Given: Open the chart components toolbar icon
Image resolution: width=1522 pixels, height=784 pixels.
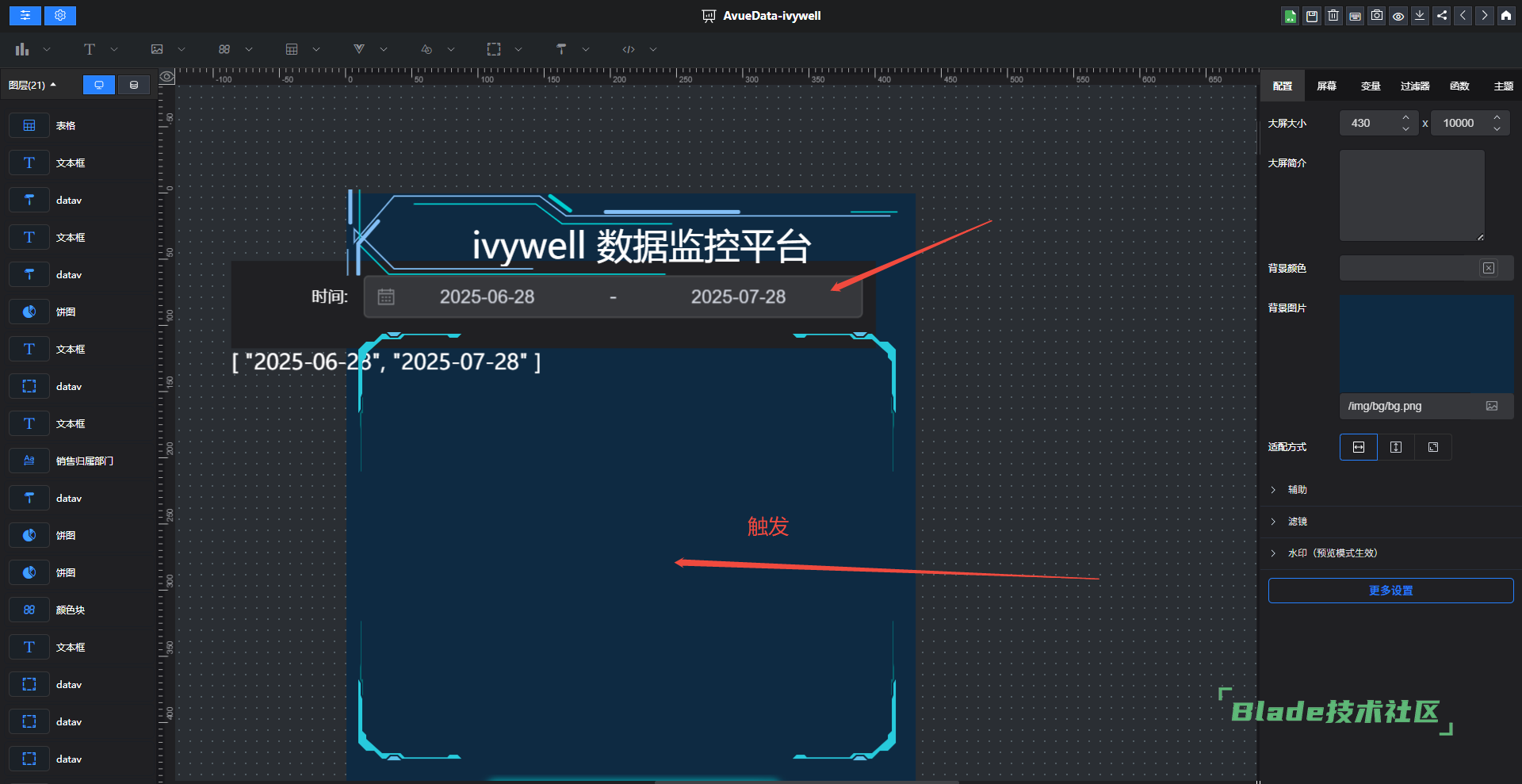Looking at the screenshot, I should coord(22,49).
